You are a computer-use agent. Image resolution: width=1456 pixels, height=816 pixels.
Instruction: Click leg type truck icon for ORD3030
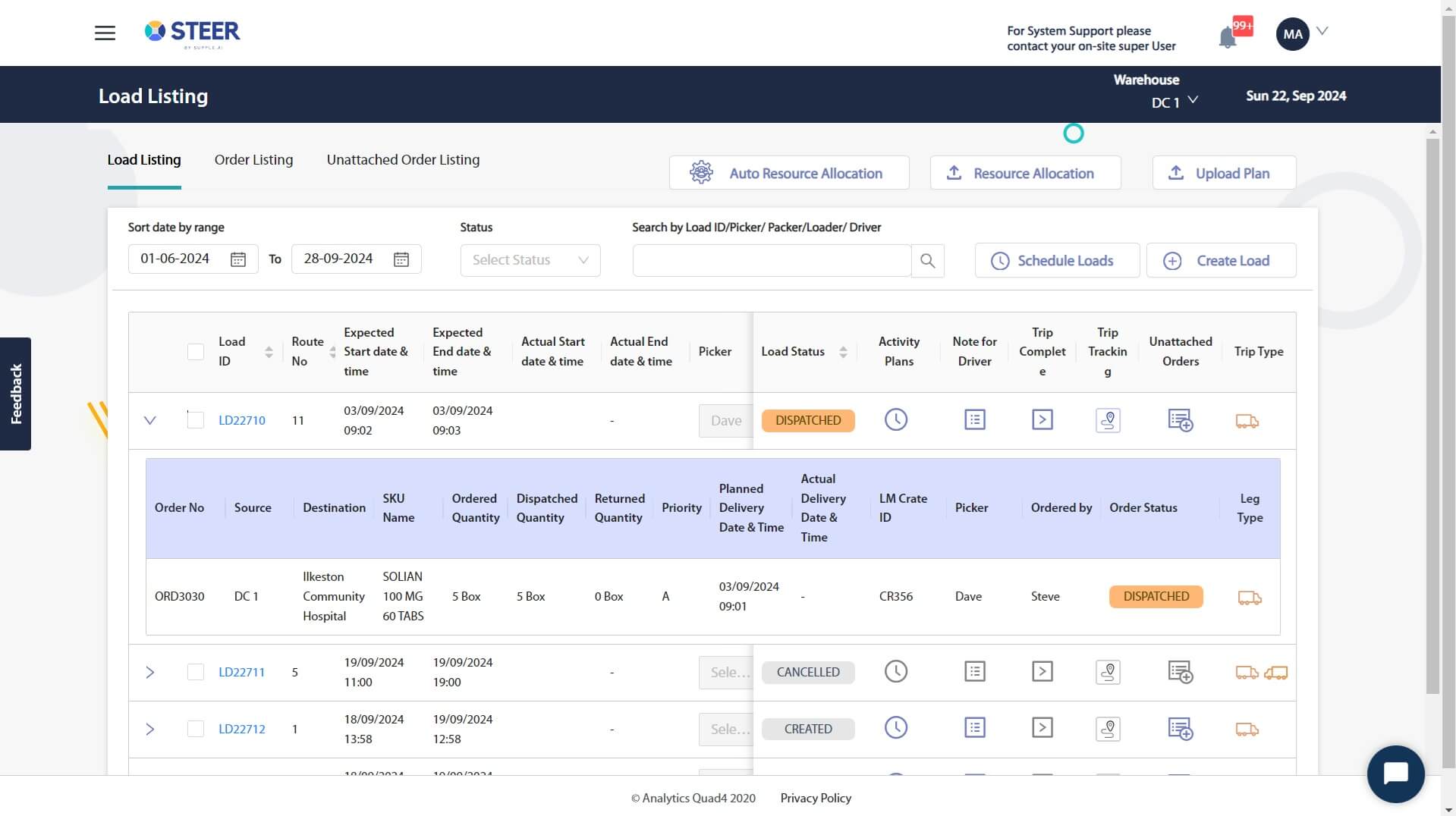point(1250,598)
